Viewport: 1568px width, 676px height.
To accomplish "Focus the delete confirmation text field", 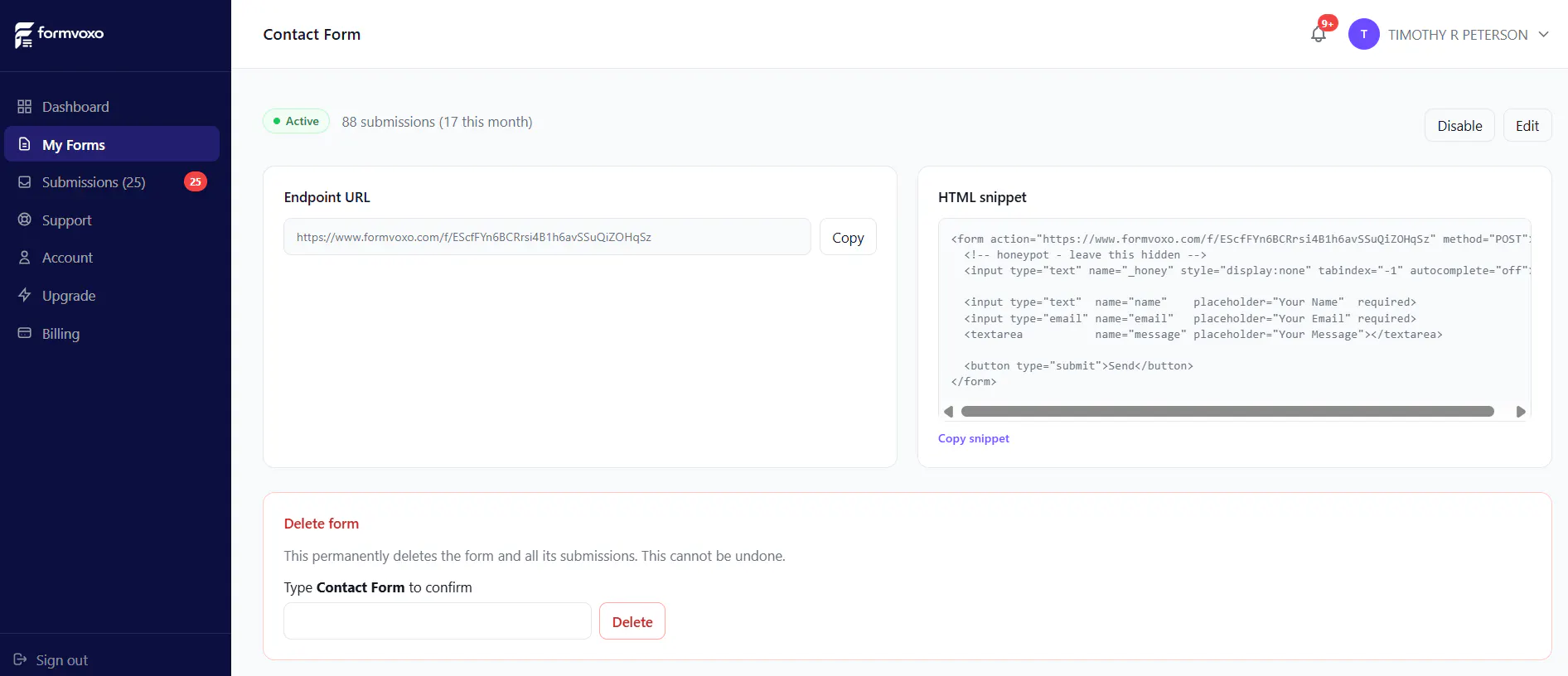I will point(438,621).
